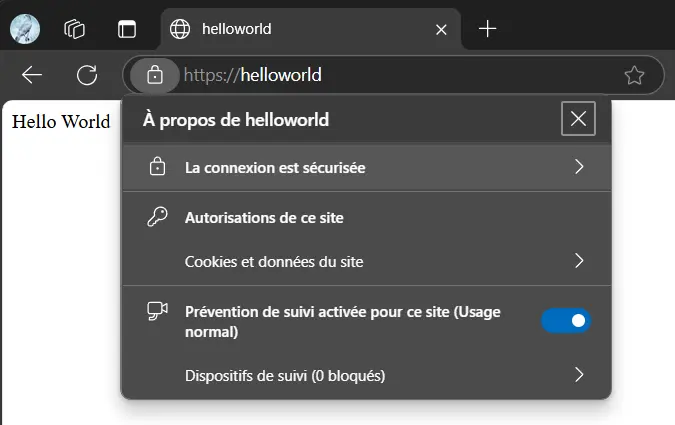Click La connexion est sécurisée

(275, 167)
